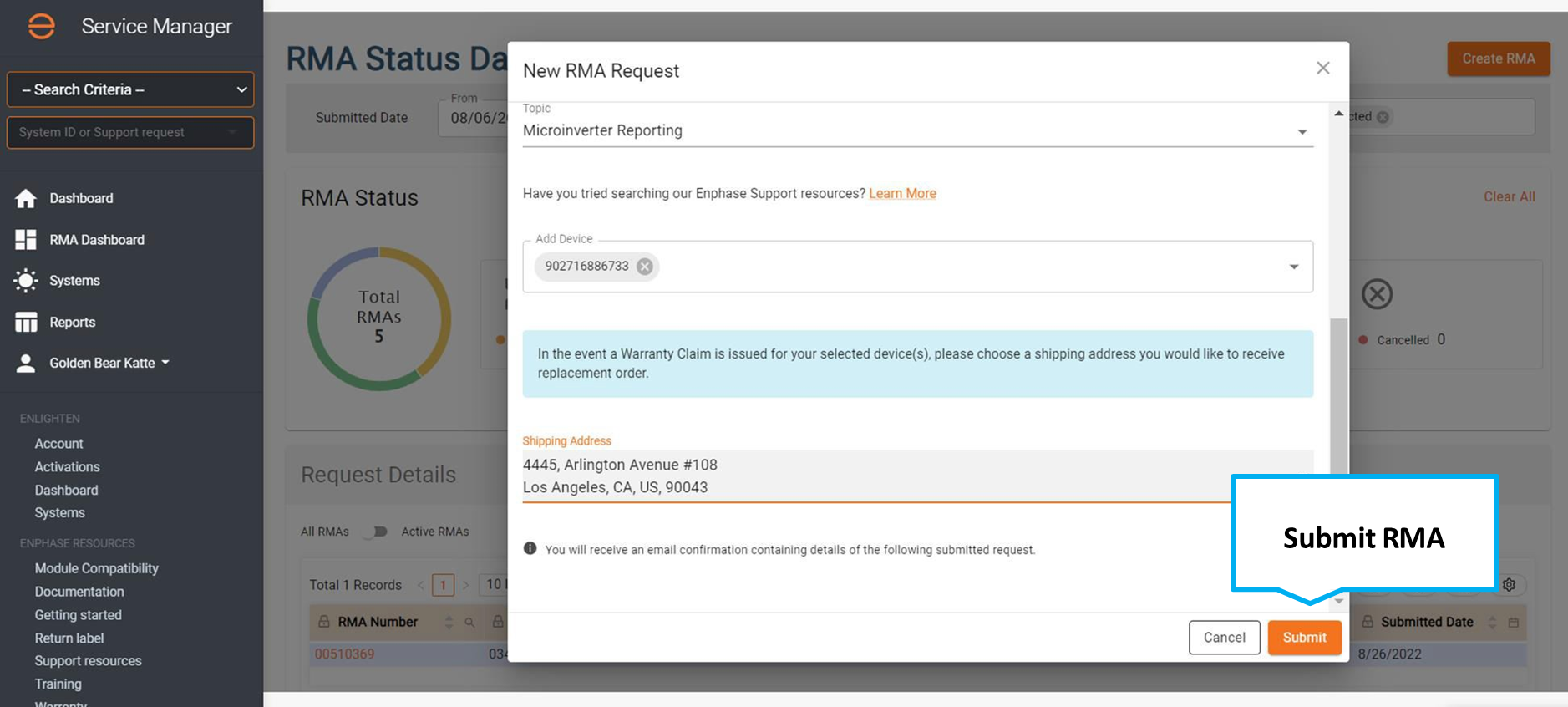Follow the Learn More support link
The width and height of the screenshot is (1568, 707).
point(902,193)
